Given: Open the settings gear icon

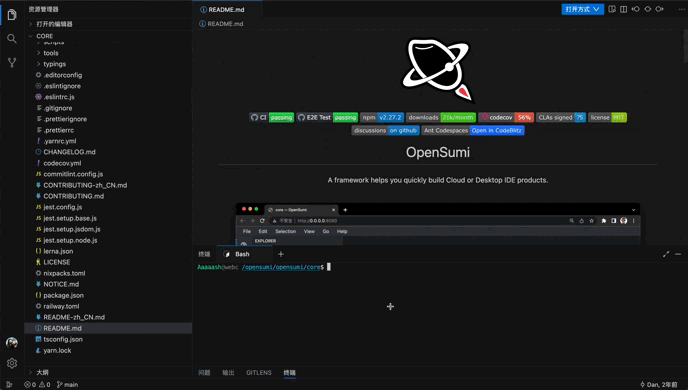Looking at the screenshot, I should 12,363.
